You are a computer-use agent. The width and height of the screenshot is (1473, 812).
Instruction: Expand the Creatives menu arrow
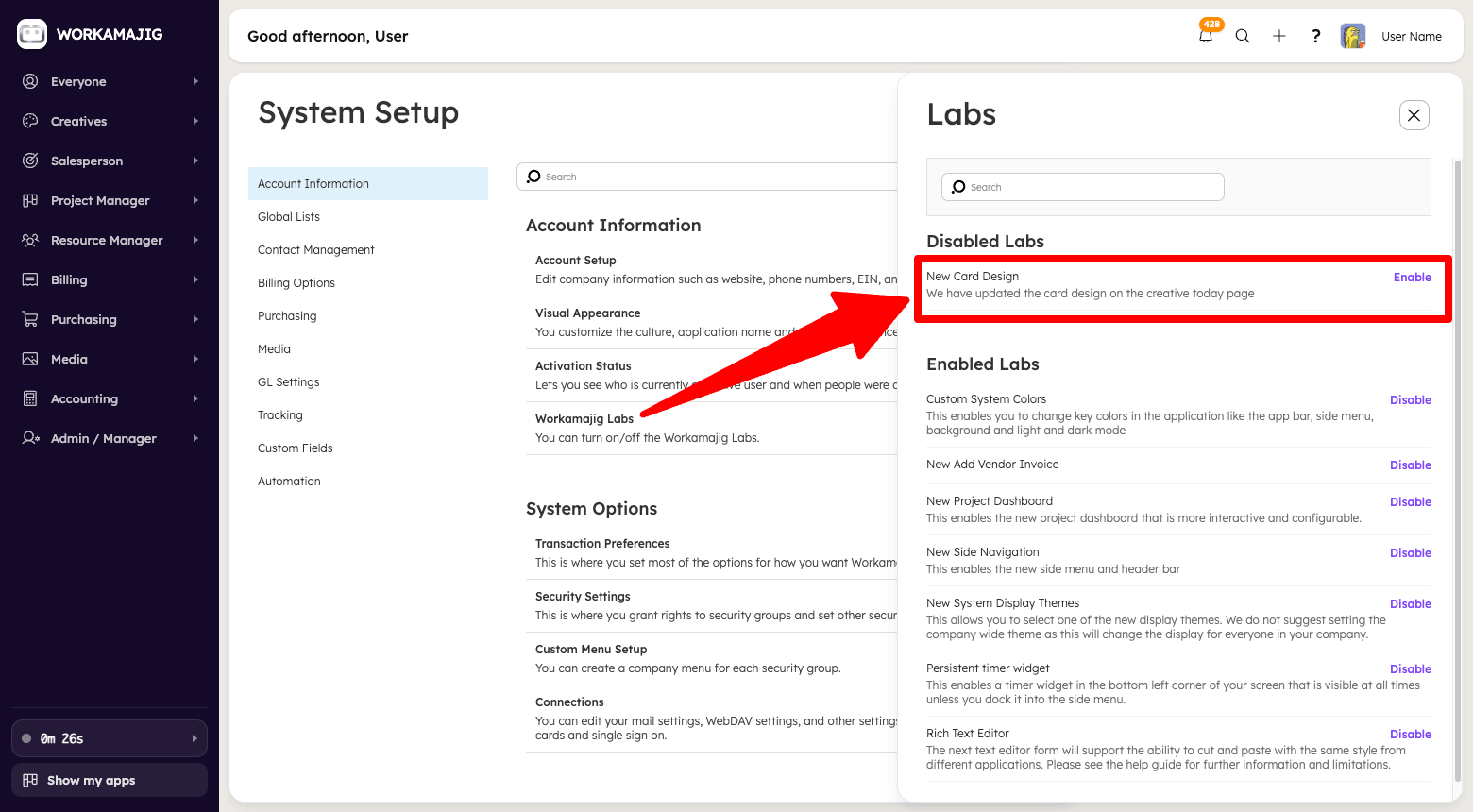click(195, 121)
